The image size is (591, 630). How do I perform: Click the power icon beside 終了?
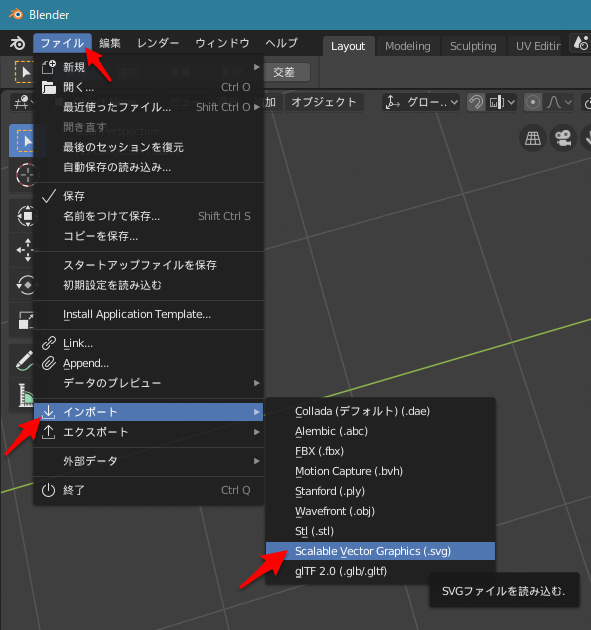pyautogui.click(x=48, y=490)
